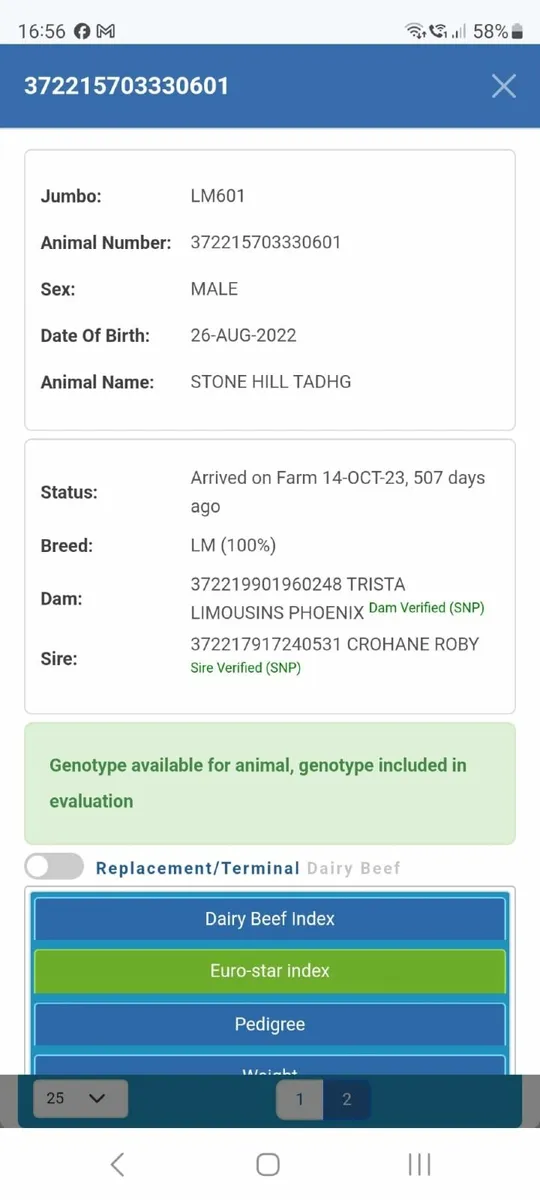Toggle the Replacement/Terminal Dairy Beef switch
This screenshot has height=1200, width=540.
tap(54, 866)
